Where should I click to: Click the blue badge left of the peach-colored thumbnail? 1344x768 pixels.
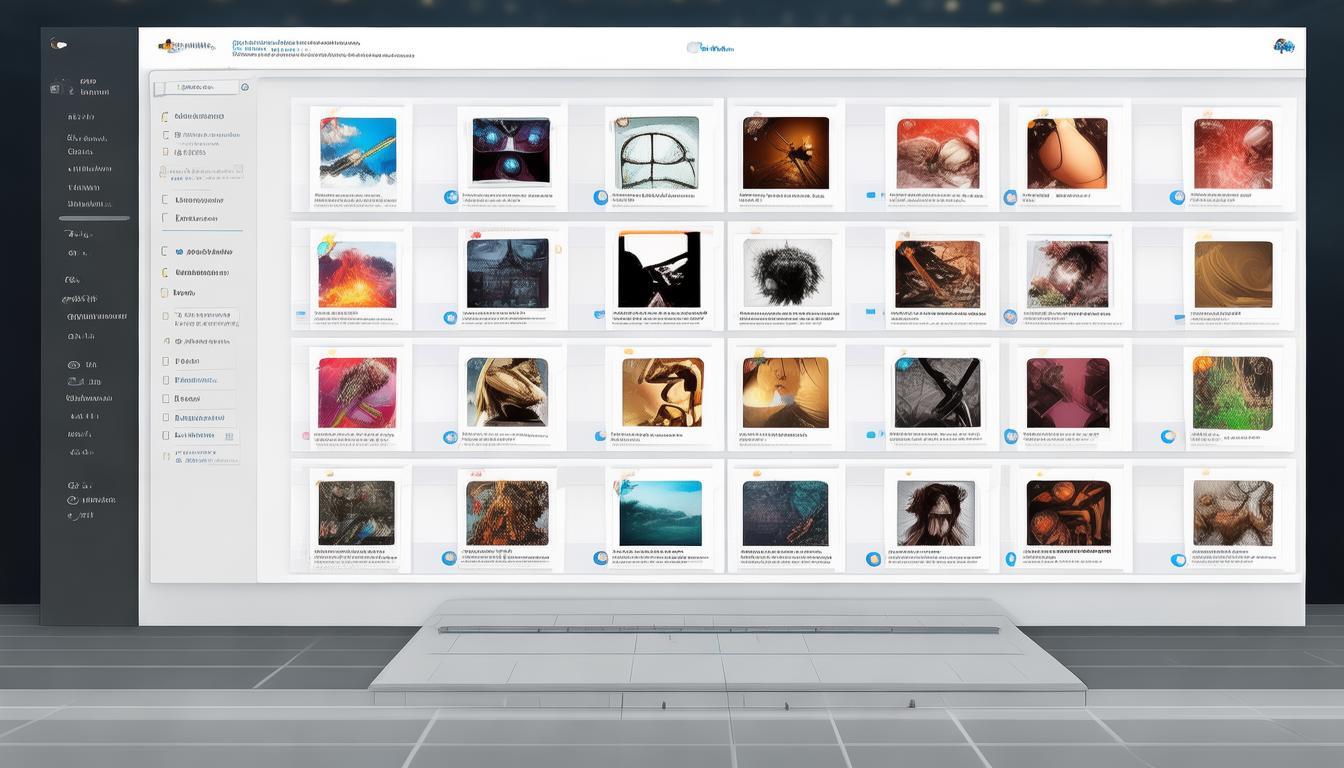[x=1010, y=198]
